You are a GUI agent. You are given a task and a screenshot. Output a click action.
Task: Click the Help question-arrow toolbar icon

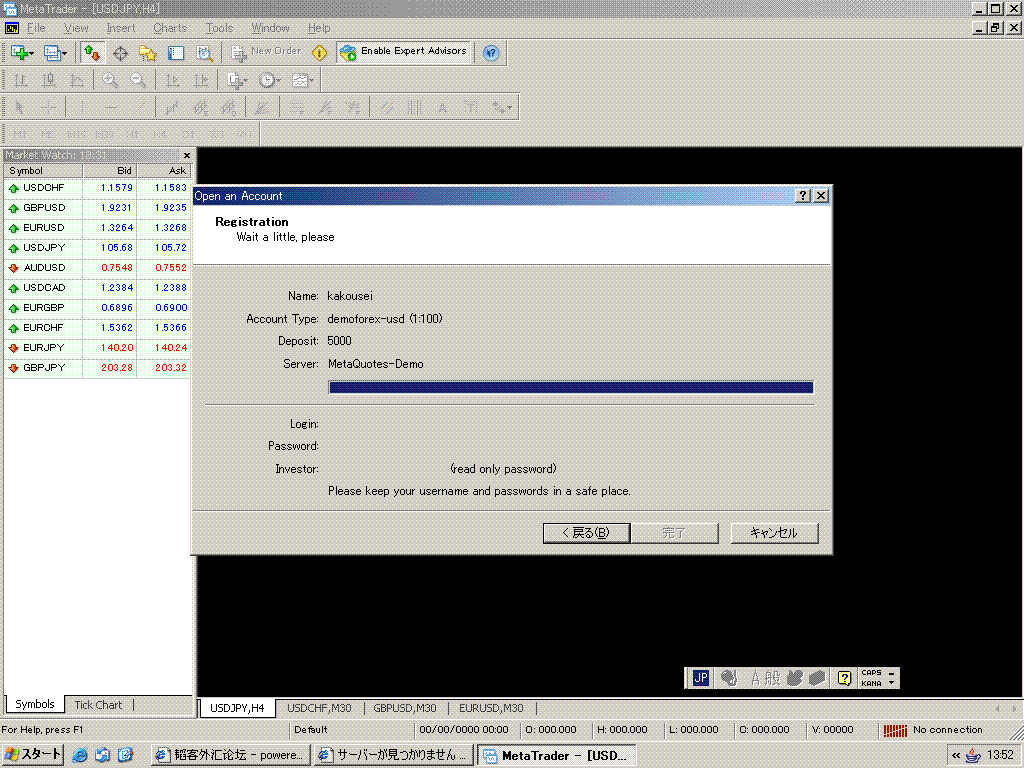point(491,53)
